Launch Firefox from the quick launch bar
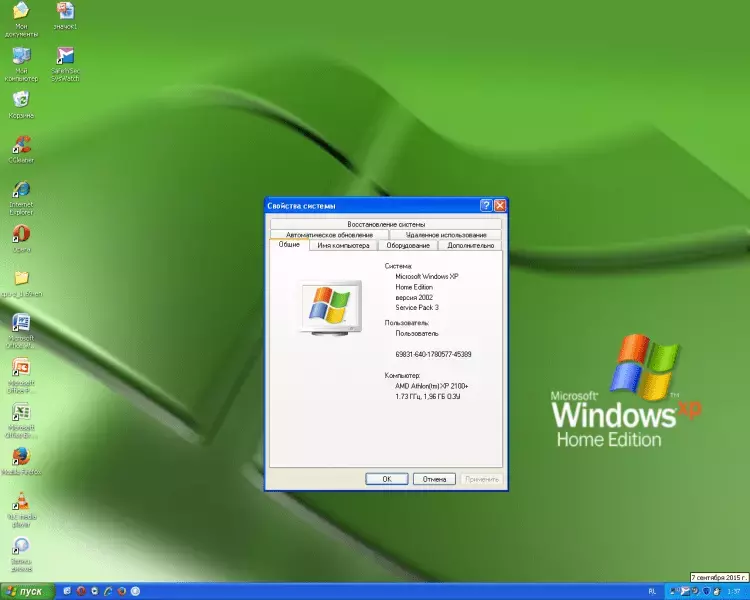 121,591
